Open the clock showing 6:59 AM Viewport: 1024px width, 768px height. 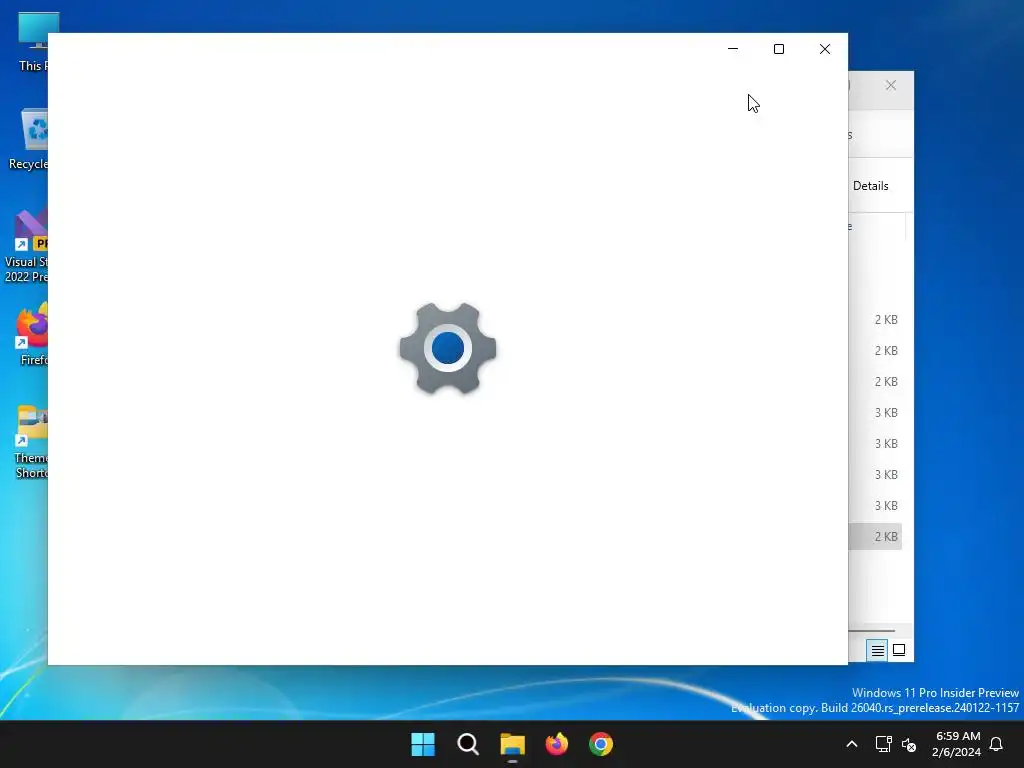point(956,744)
